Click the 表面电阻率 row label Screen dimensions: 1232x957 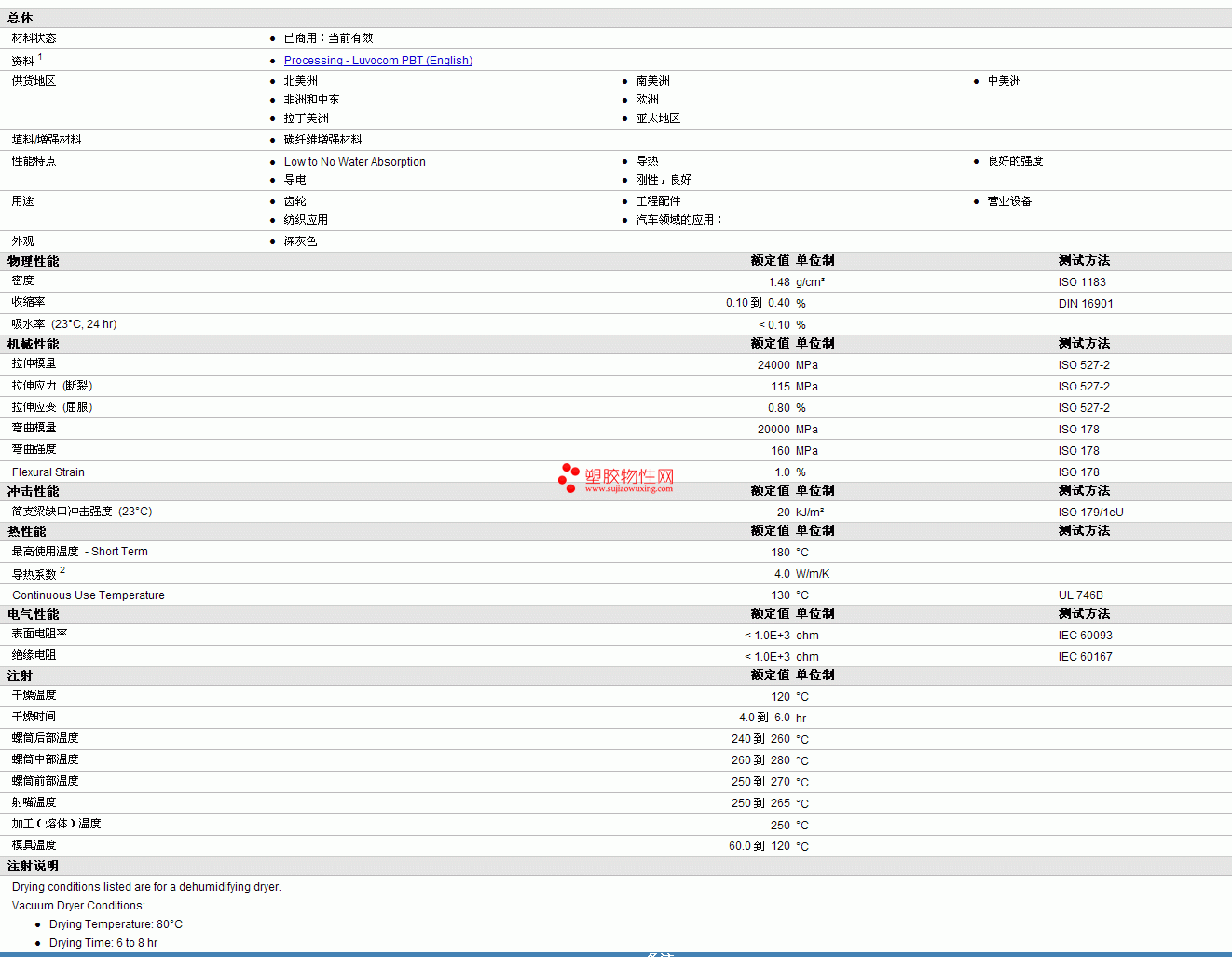point(40,634)
